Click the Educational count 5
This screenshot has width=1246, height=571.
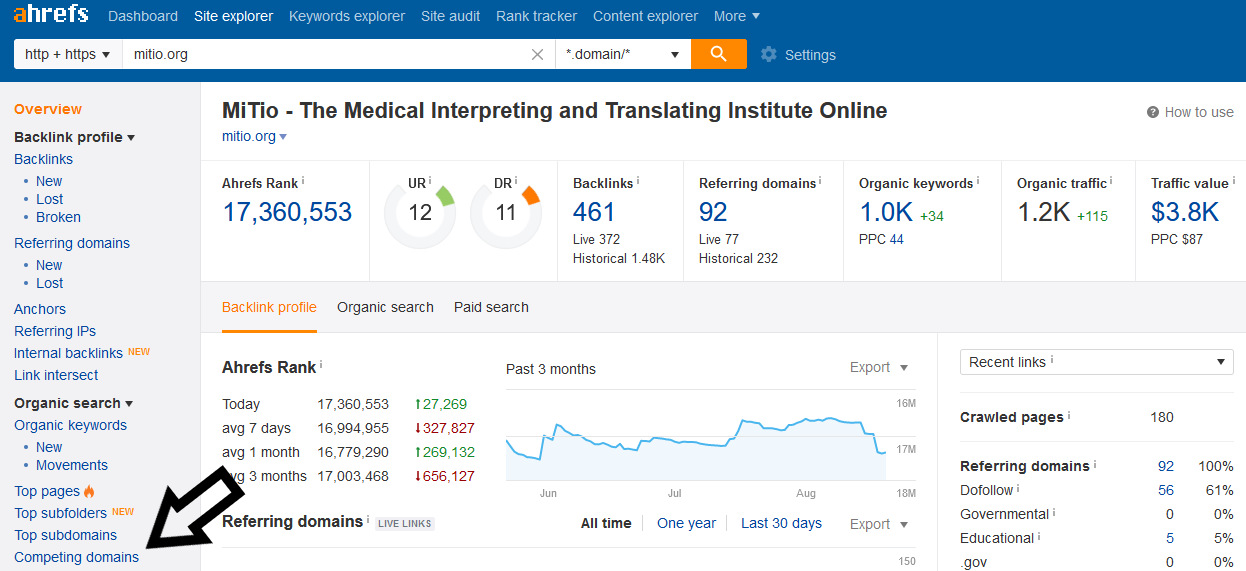coord(1170,538)
